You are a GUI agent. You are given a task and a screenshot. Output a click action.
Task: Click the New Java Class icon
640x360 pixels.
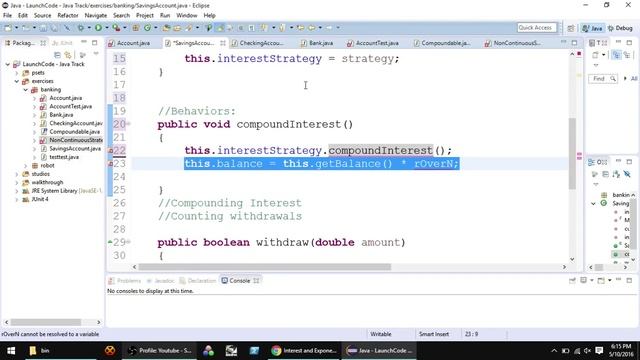pos(147,28)
